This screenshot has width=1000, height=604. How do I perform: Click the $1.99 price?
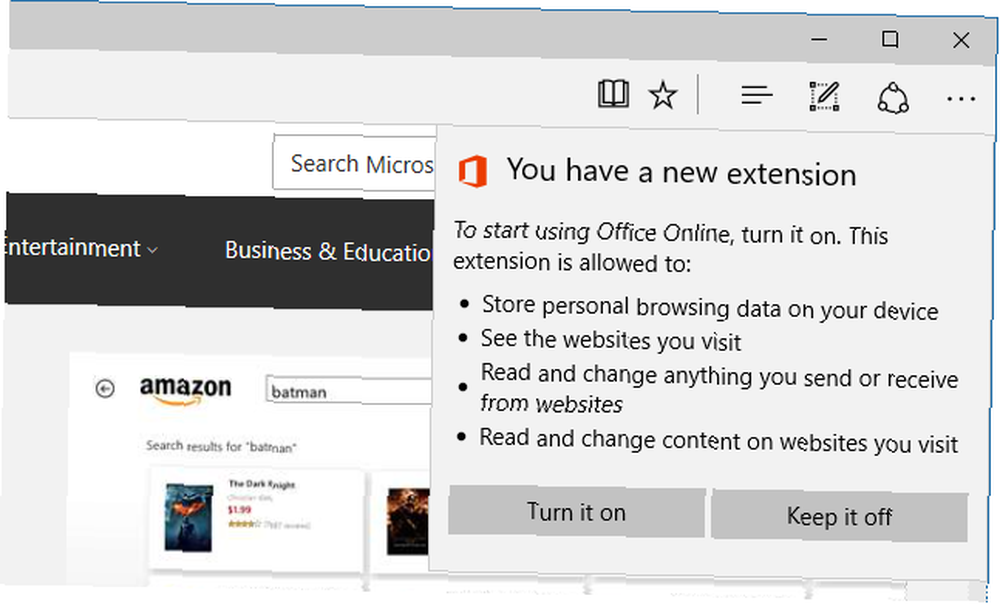click(239, 510)
